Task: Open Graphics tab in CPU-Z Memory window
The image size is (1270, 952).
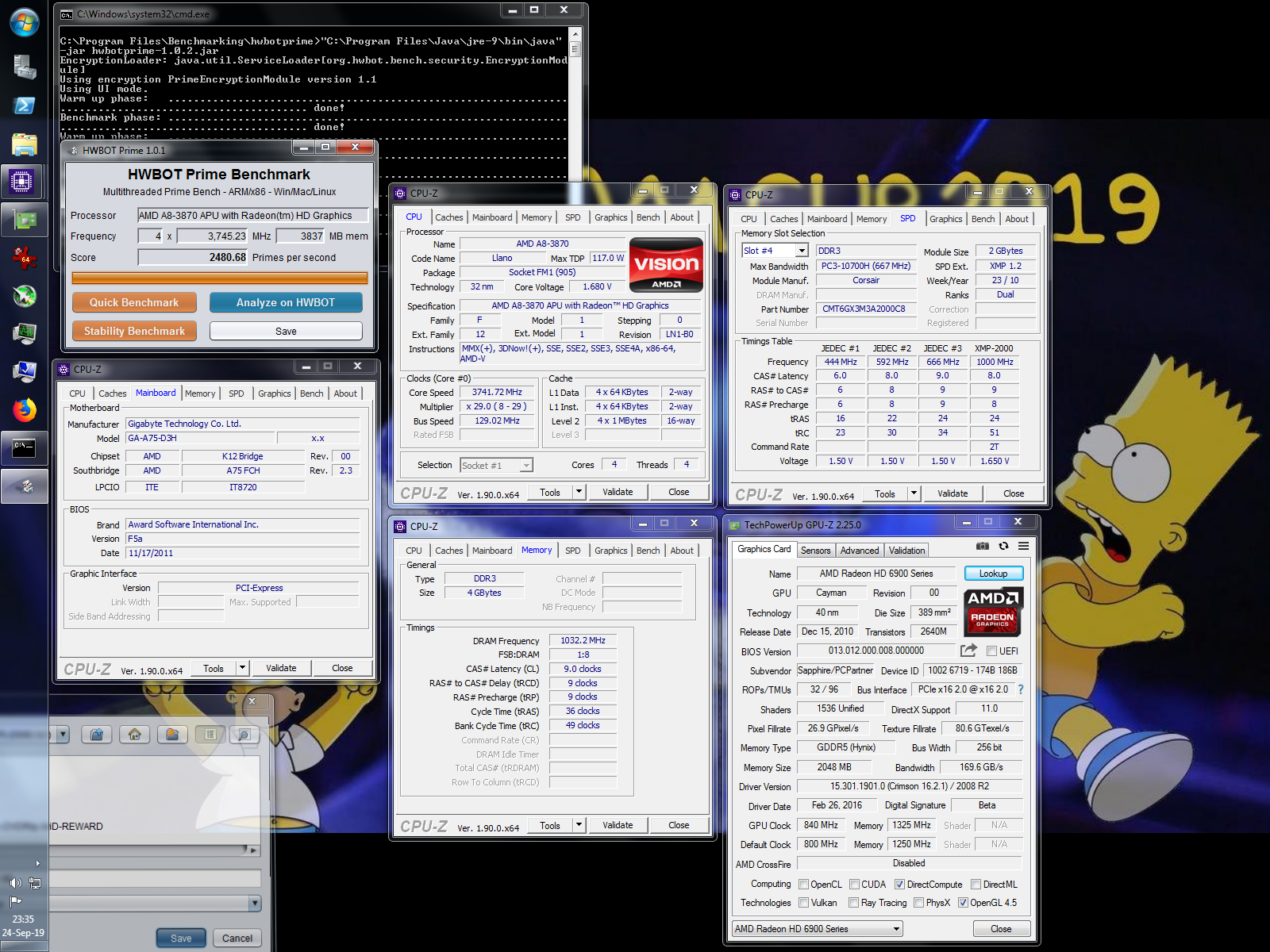Action: point(610,551)
